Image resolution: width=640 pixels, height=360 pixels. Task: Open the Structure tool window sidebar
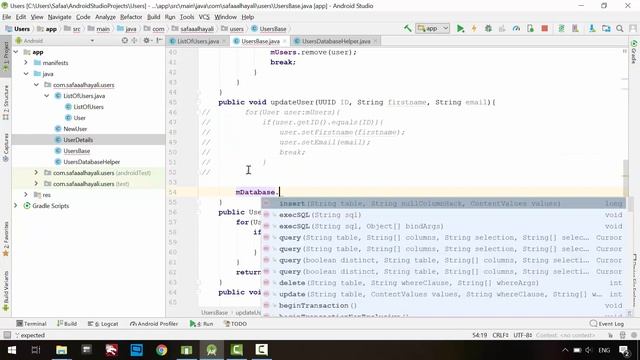pos(6,103)
